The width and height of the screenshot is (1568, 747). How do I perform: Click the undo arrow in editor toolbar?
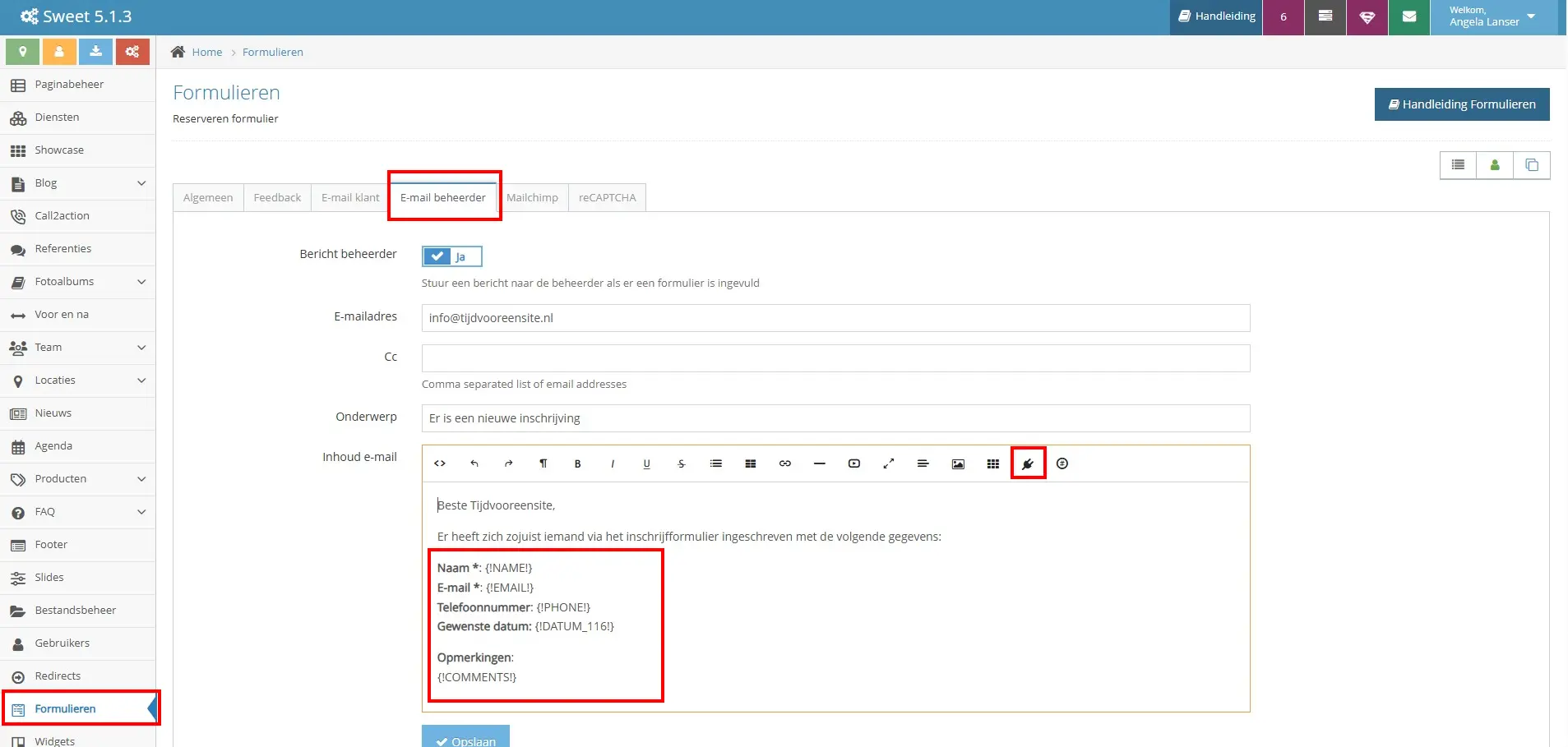tap(474, 463)
